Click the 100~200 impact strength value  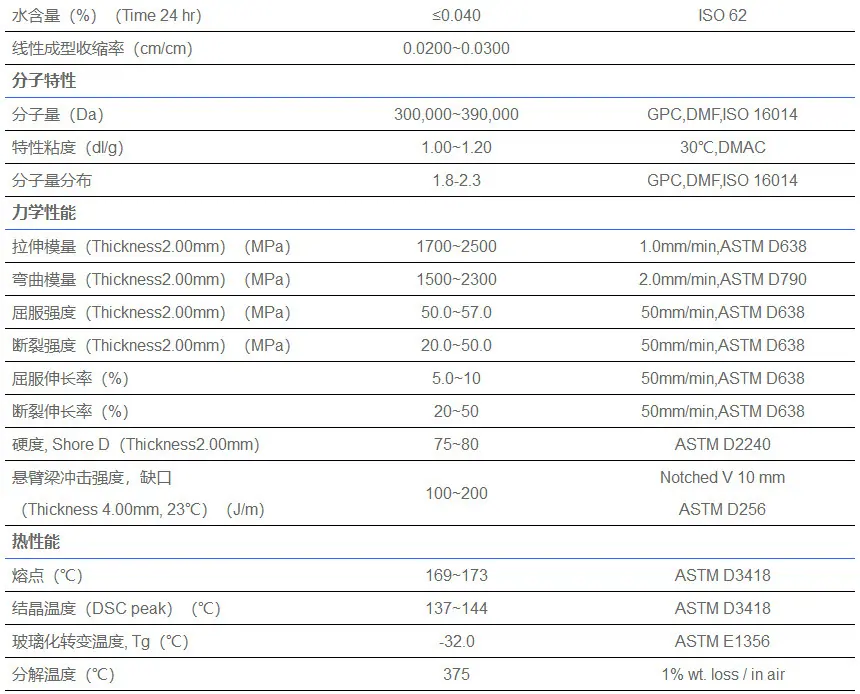456,493
